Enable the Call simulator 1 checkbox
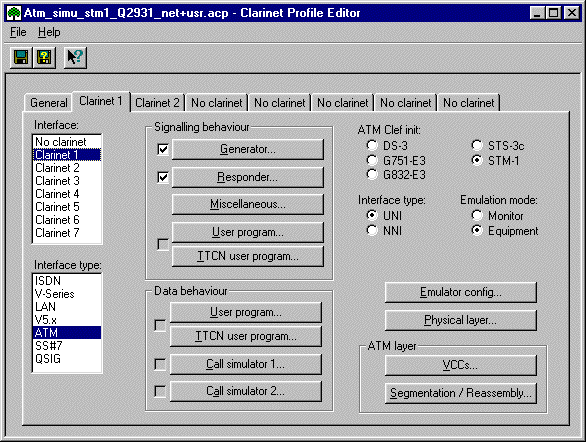The image size is (586, 442). tap(160, 364)
